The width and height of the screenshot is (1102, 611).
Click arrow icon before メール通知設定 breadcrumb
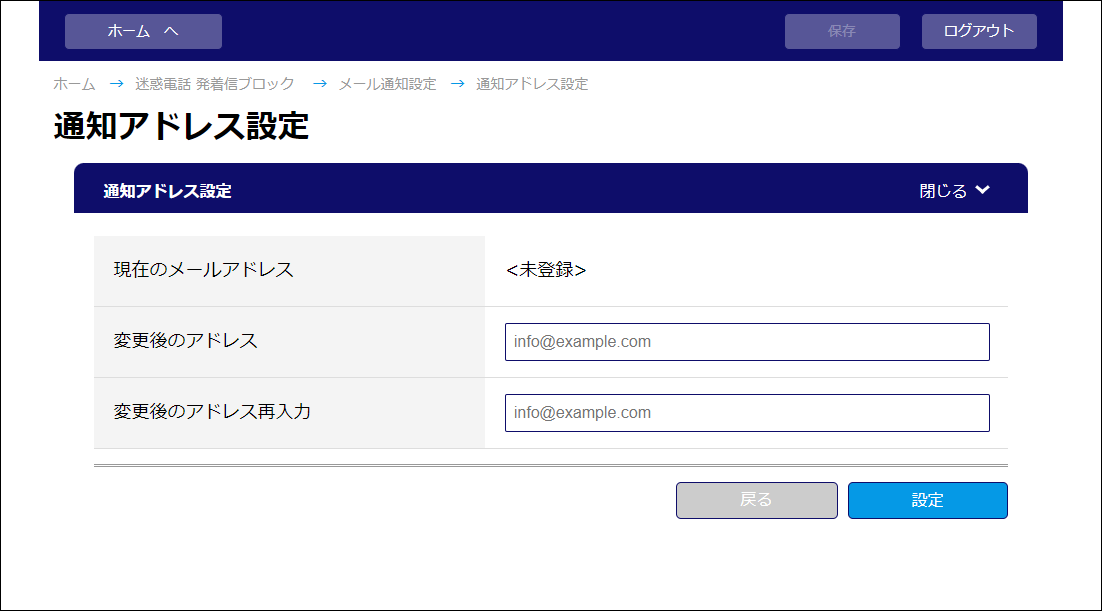(x=320, y=84)
